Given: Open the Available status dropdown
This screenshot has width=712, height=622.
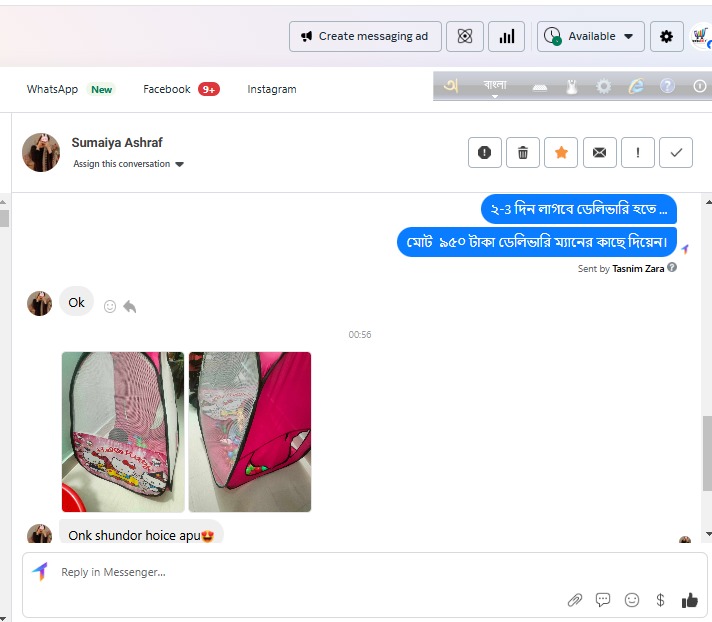Looking at the screenshot, I should click(591, 36).
